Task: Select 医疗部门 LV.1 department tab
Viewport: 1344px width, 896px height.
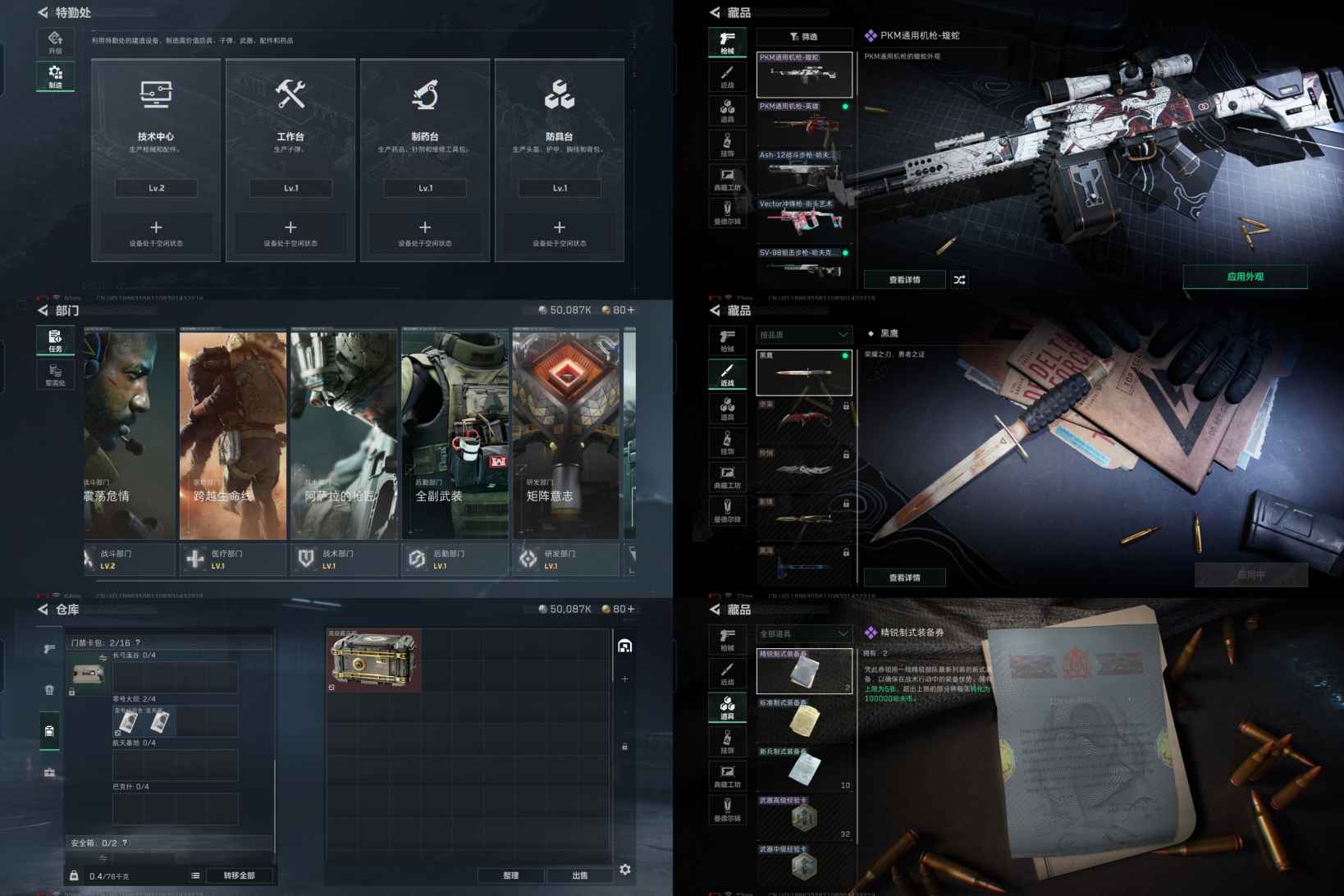Action: coord(233,559)
